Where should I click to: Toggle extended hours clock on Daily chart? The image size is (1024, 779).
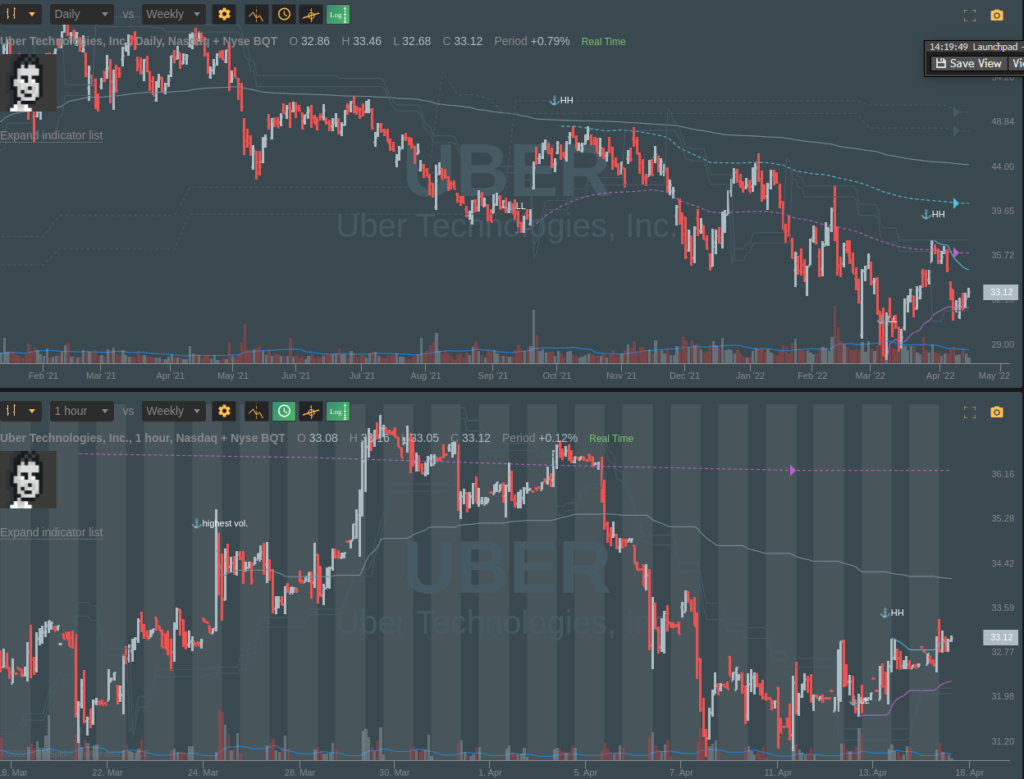[284, 14]
